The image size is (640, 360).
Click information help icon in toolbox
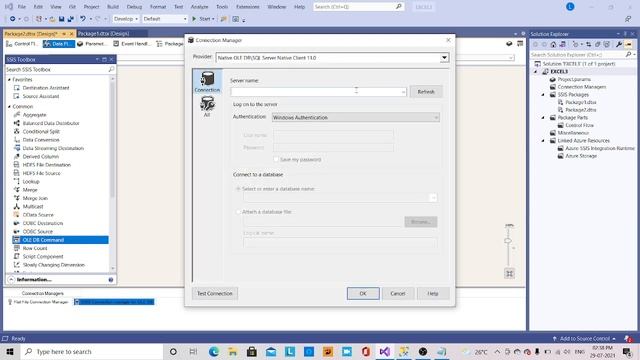point(111,280)
